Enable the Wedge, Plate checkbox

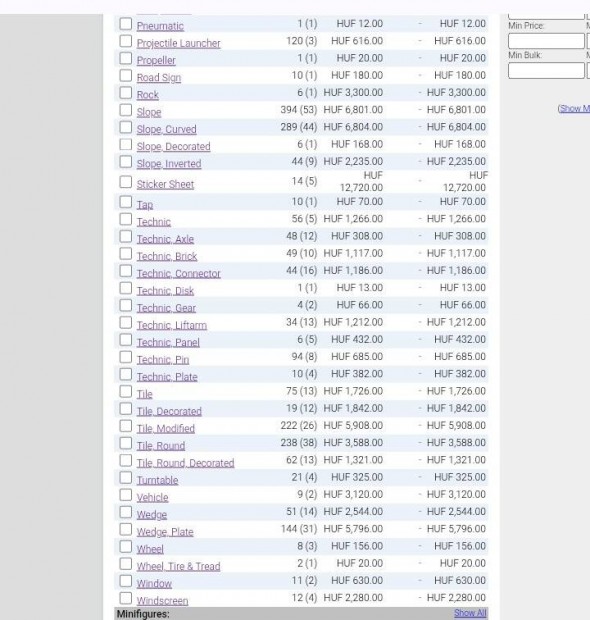coord(126,529)
